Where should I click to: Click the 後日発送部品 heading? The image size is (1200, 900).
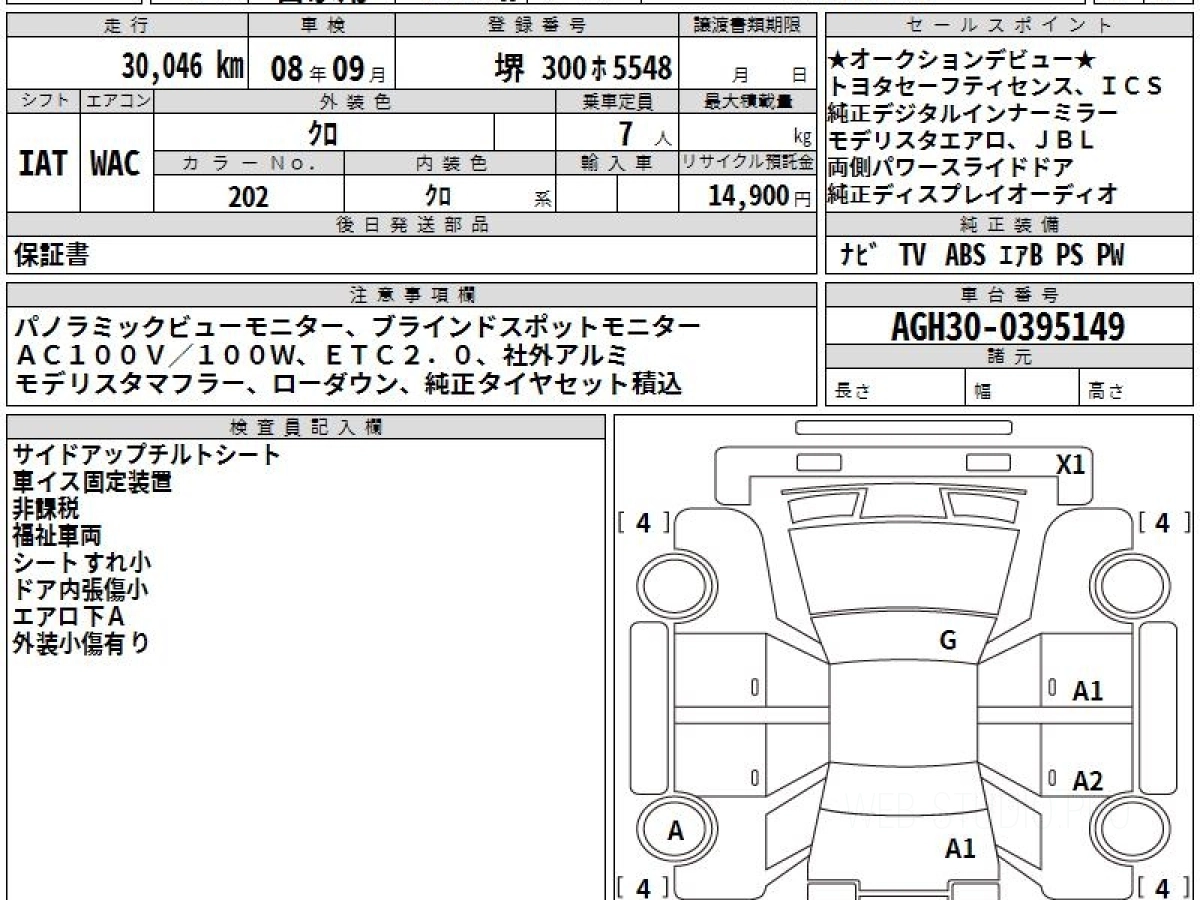click(411, 225)
